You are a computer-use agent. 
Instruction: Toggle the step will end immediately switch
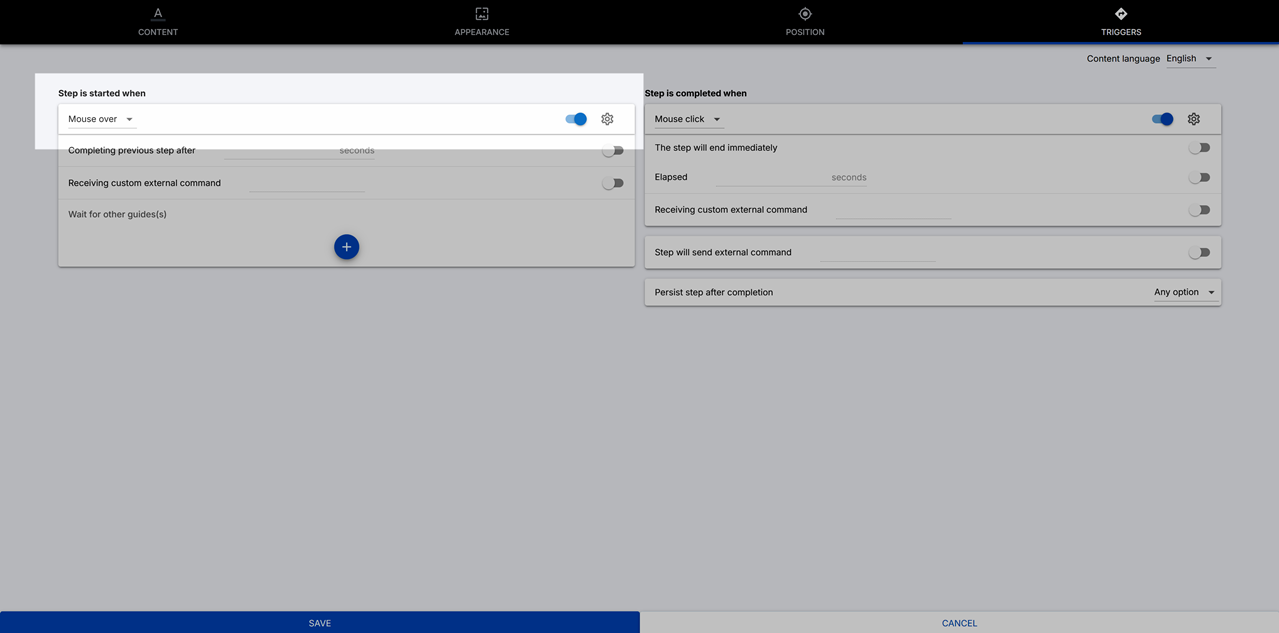click(1199, 148)
